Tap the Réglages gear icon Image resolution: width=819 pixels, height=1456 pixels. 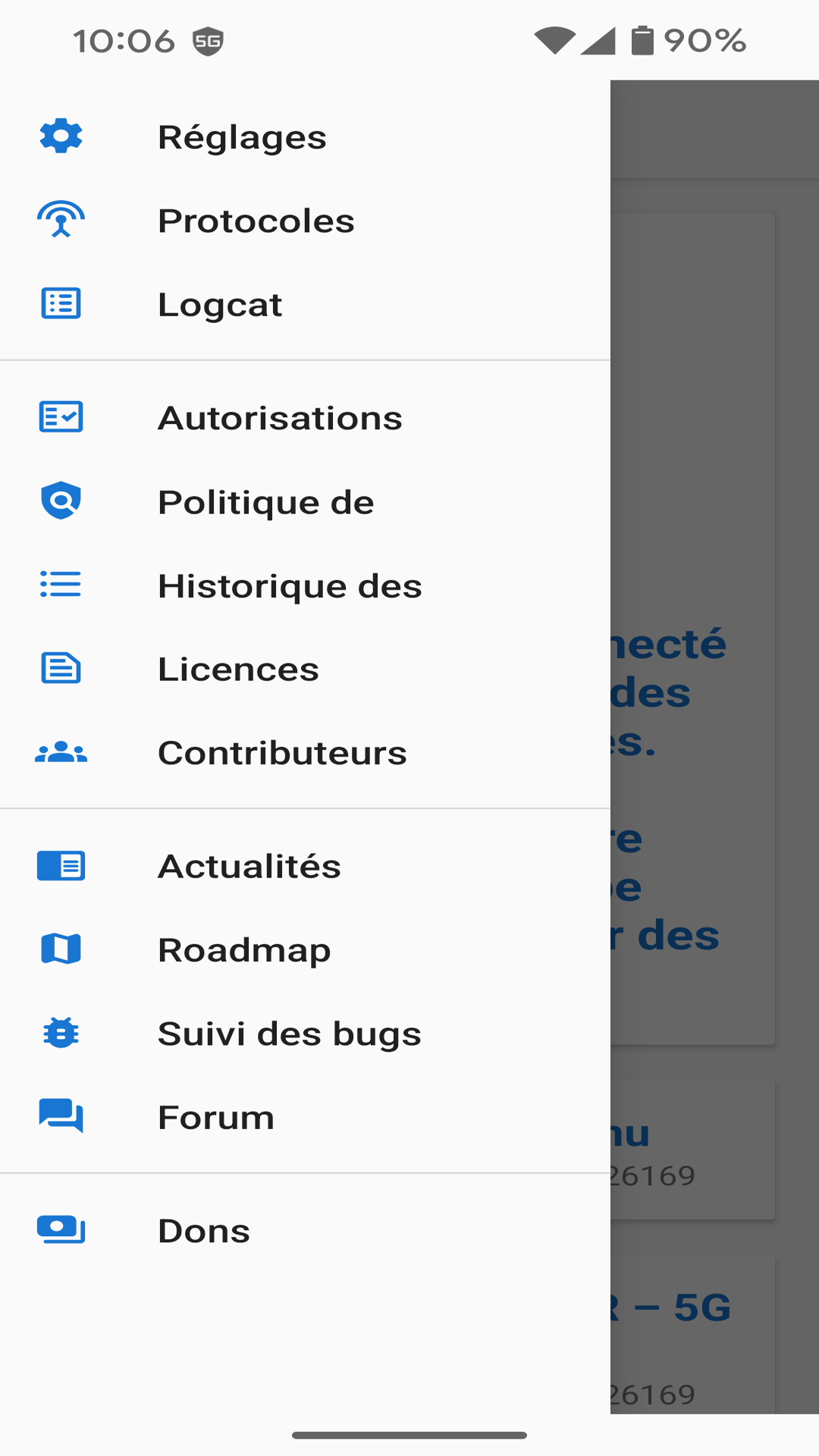pos(61,136)
